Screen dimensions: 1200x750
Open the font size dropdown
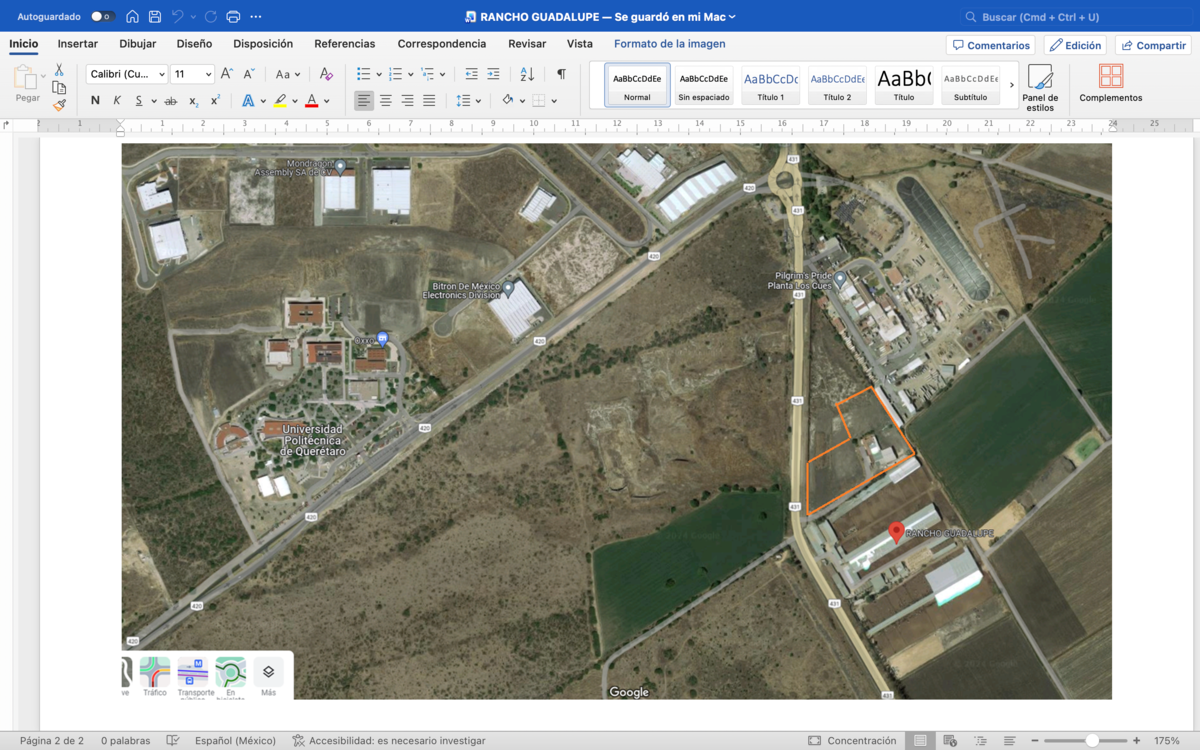point(192,74)
